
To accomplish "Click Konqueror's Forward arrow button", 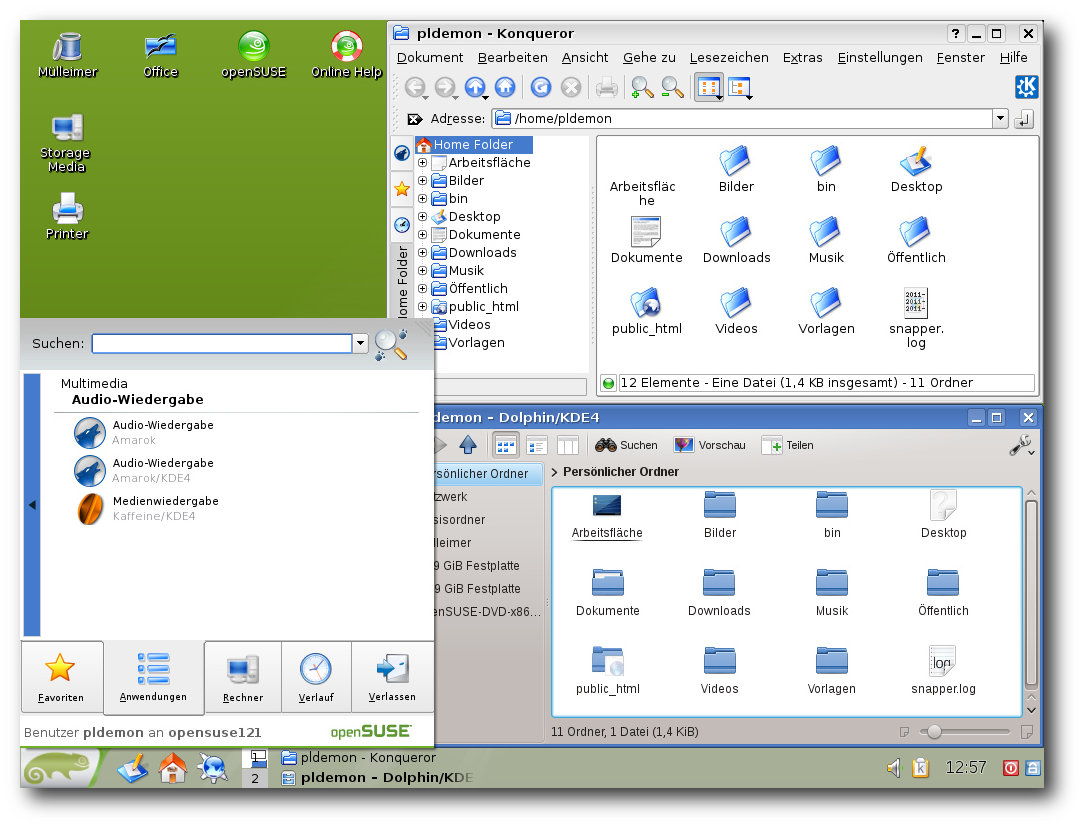I will (445, 87).
